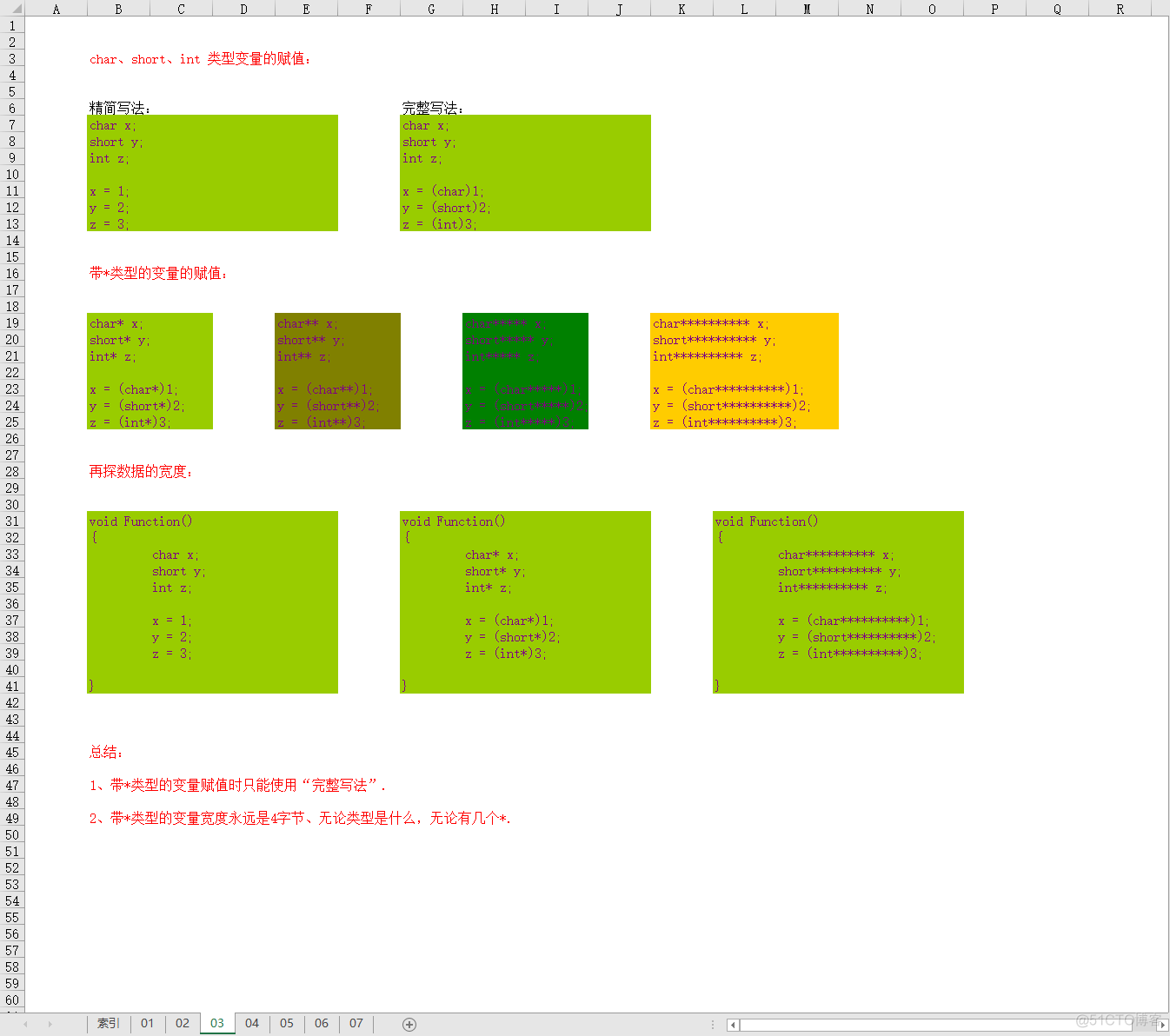
Task: Open the 02 sheet tab
Action: 183,1023
